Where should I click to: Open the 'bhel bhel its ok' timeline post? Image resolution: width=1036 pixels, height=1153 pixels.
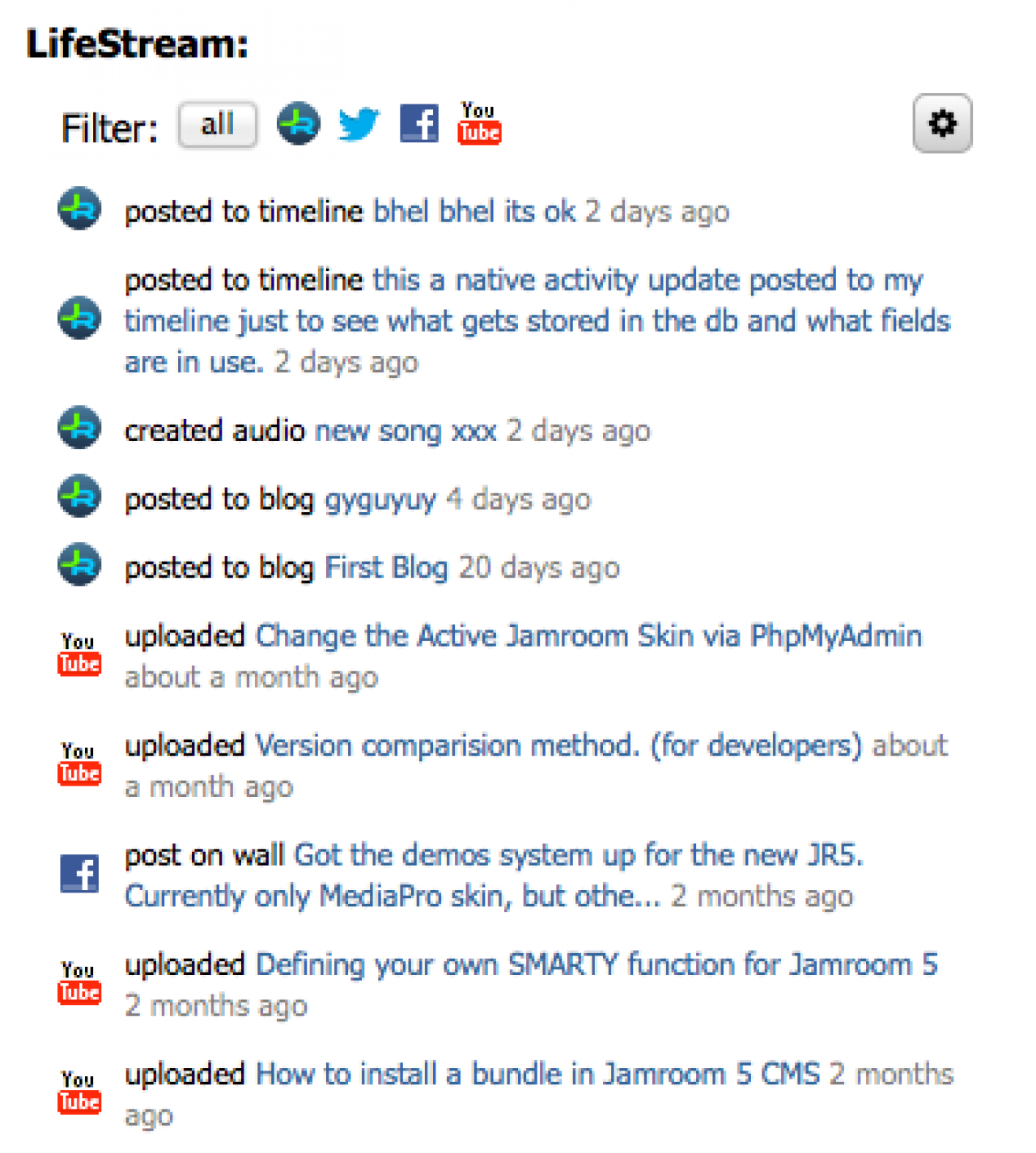(x=474, y=212)
